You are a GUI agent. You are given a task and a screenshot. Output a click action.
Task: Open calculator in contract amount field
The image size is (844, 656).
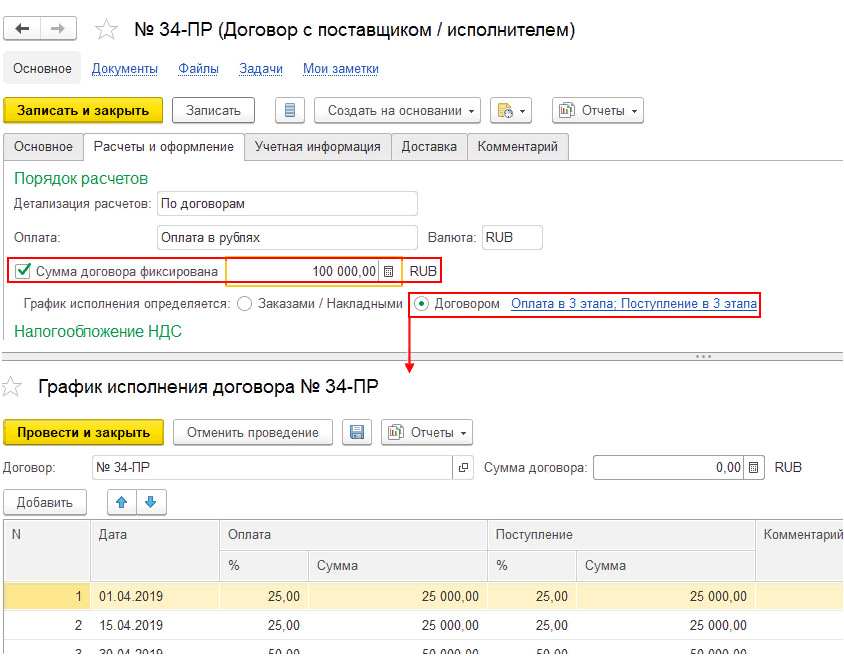(x=388, y=271)
